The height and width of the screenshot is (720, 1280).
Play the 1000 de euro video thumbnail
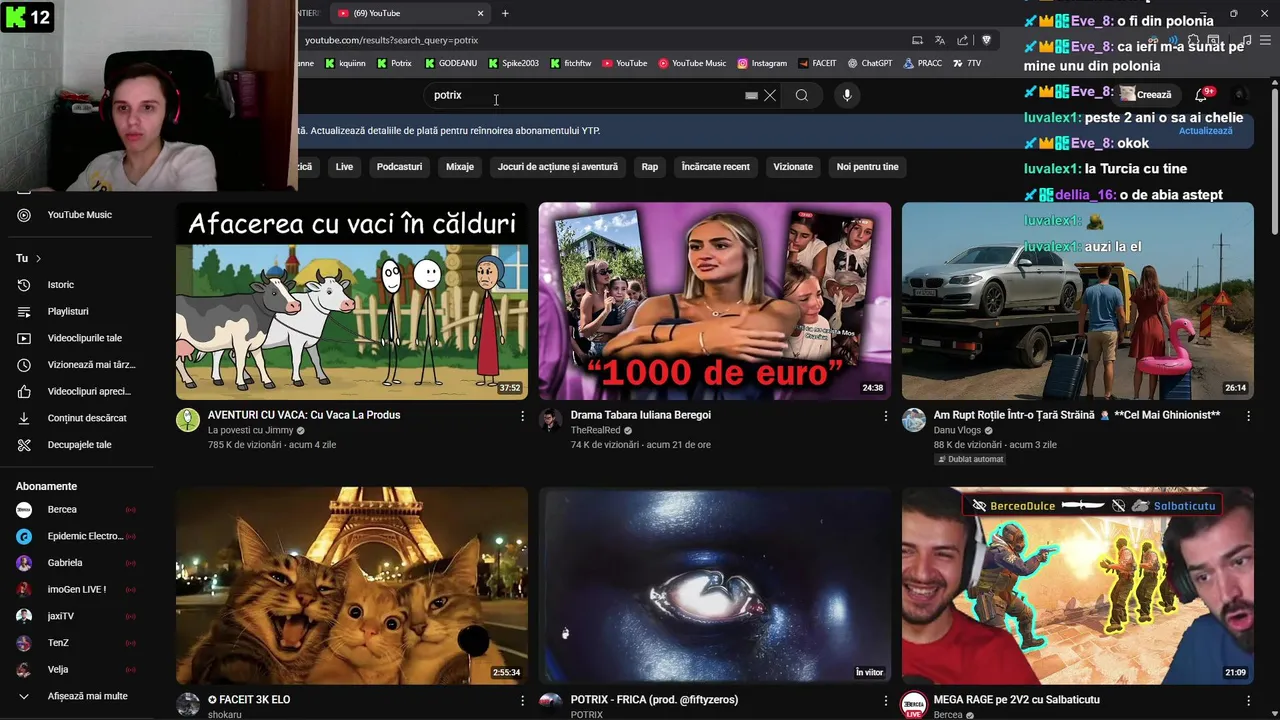point(715,301)
